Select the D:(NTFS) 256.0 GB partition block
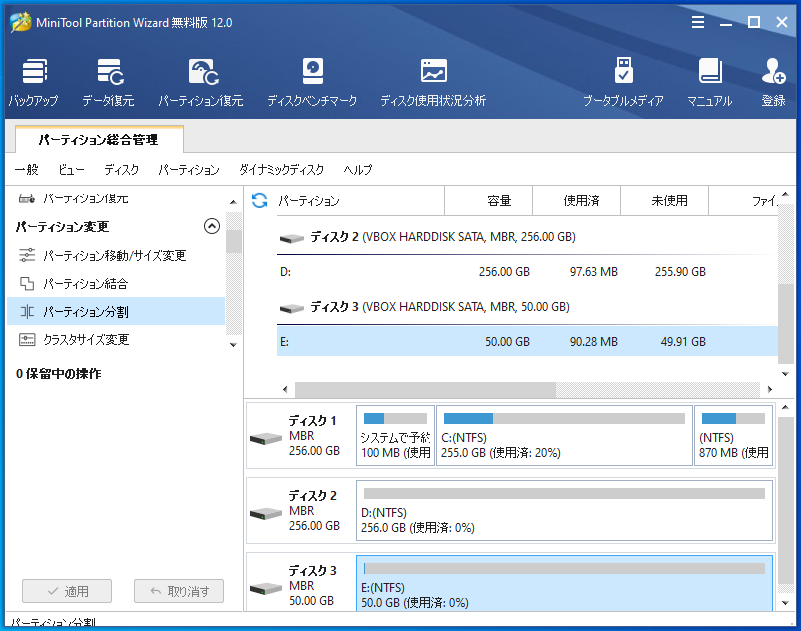This screenshot has width=801, height=631. click(x=564, y=510)
